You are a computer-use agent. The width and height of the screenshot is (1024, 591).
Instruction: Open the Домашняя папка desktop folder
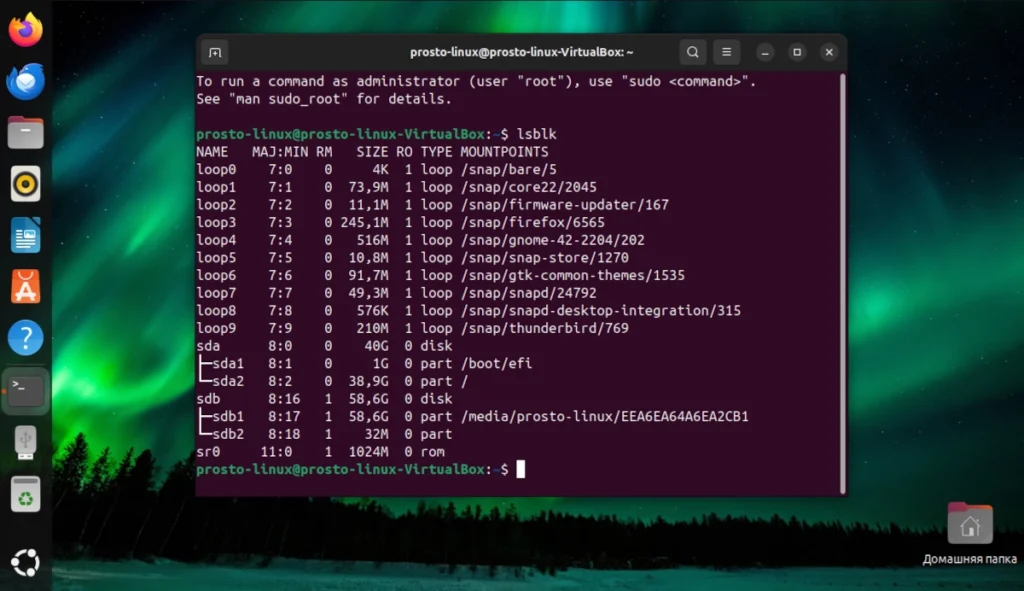click(970, 533)
